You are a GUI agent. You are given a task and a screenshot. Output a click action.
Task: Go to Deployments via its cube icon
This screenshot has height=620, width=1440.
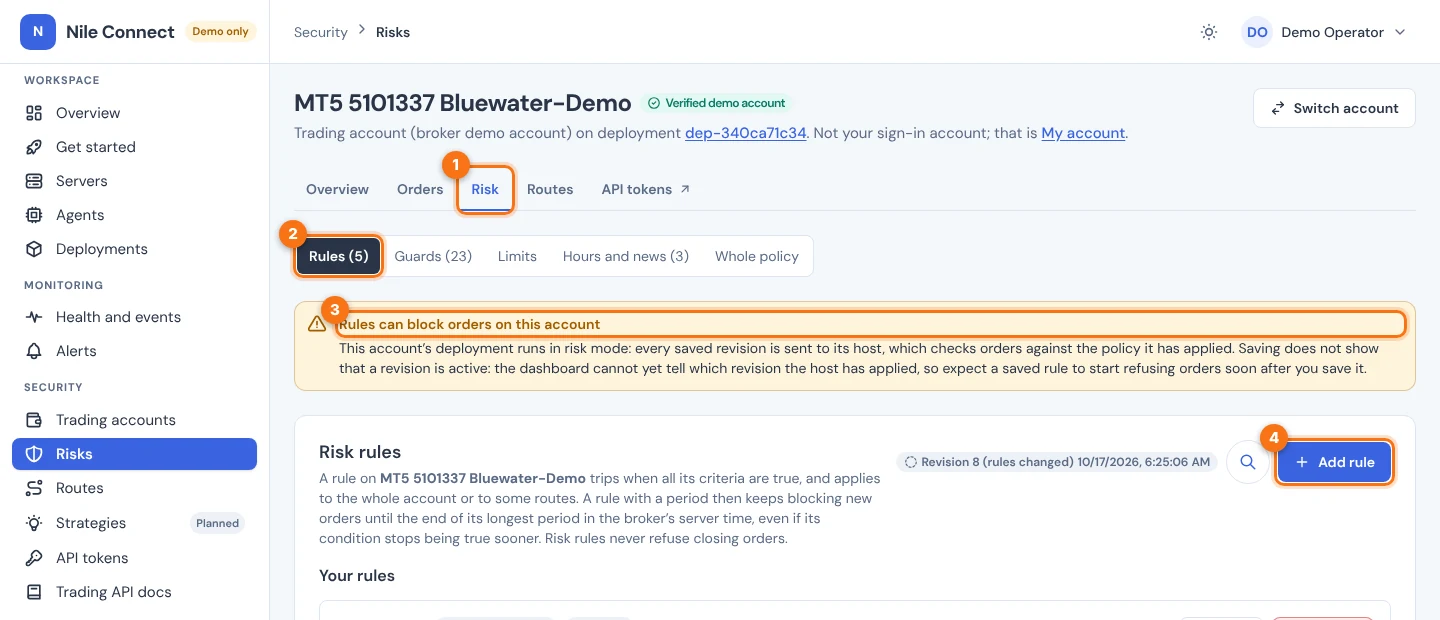coord(34,249)
